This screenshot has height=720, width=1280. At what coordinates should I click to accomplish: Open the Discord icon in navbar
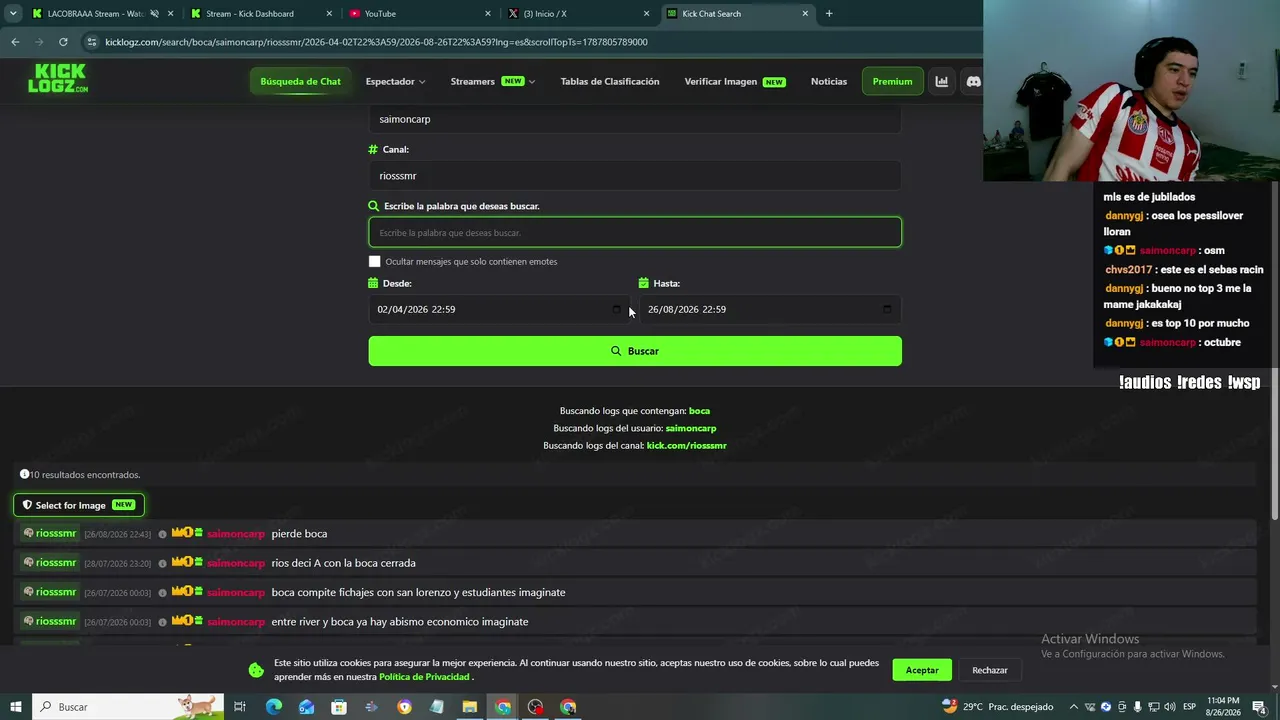[x=973, y=82]
